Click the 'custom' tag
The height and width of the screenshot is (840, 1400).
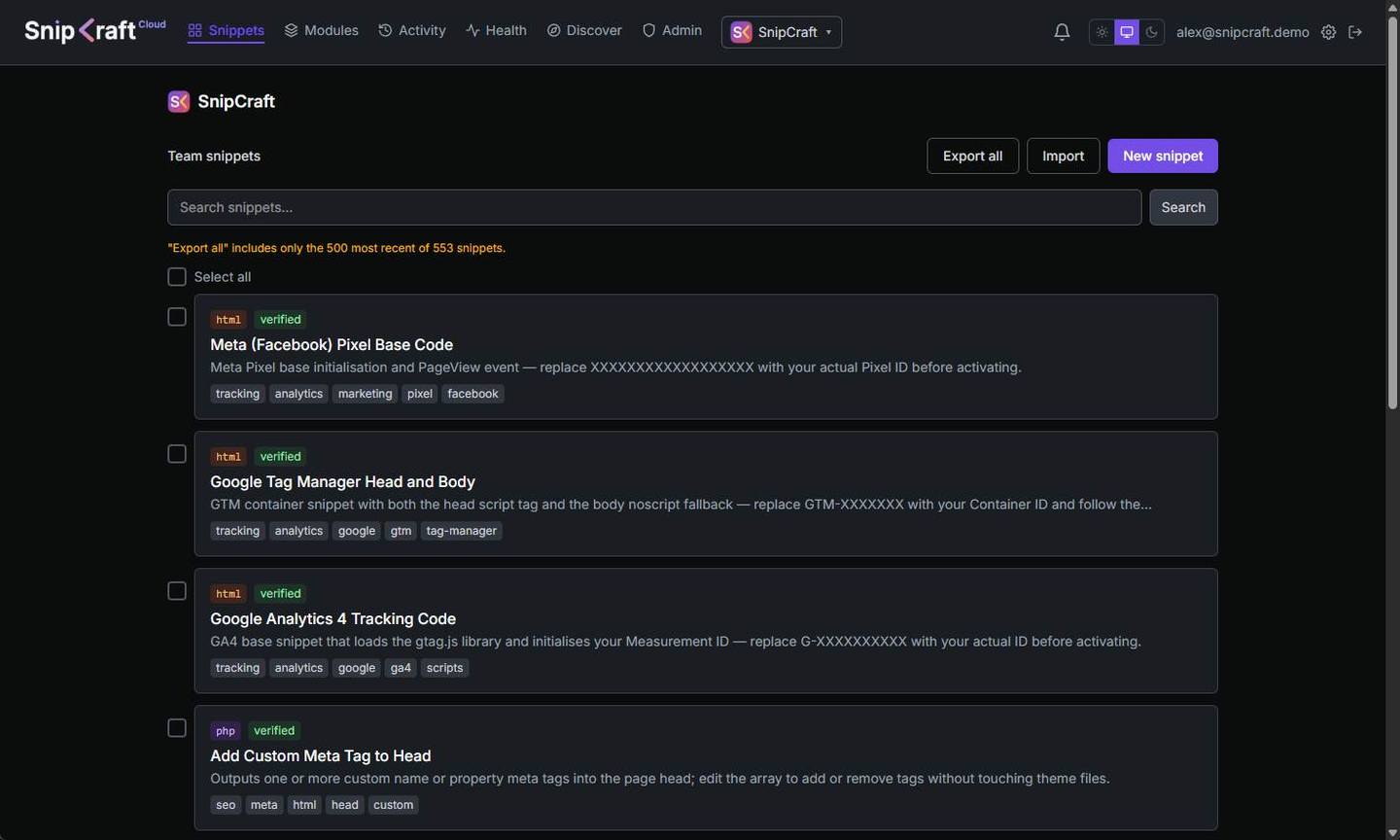click(x=393, y=805)
